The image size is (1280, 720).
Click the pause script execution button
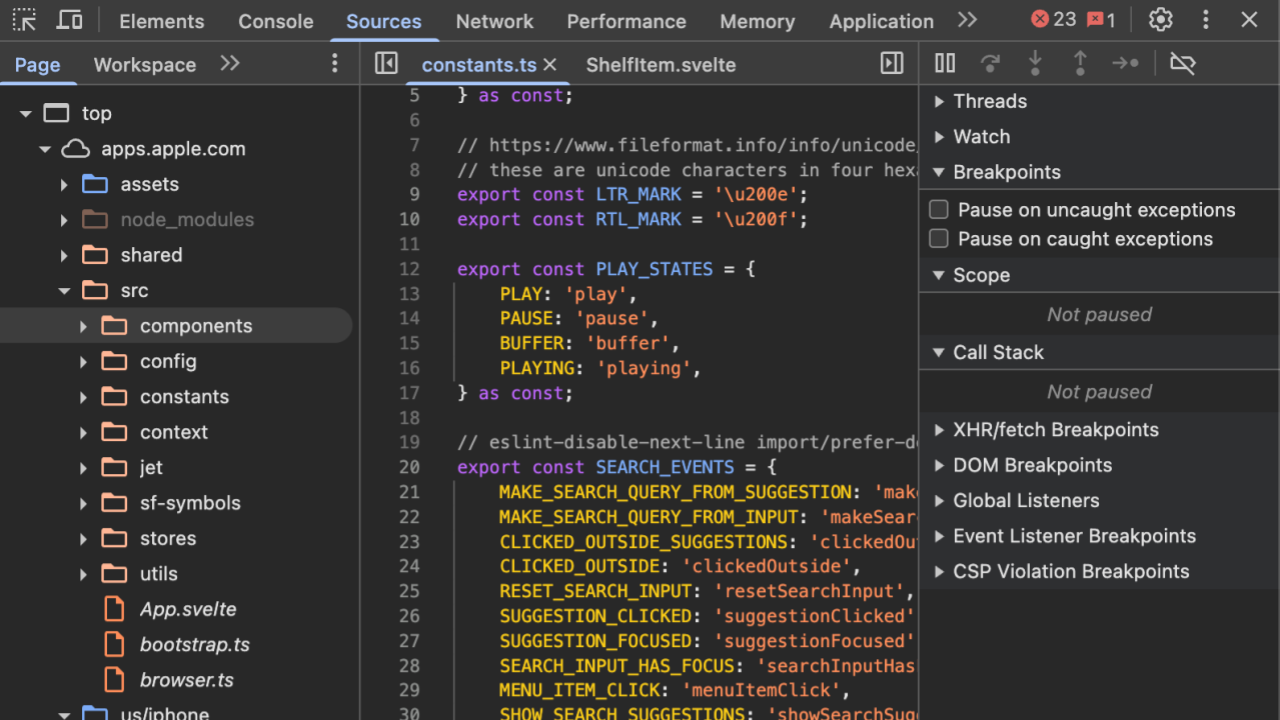pos(945,64)
